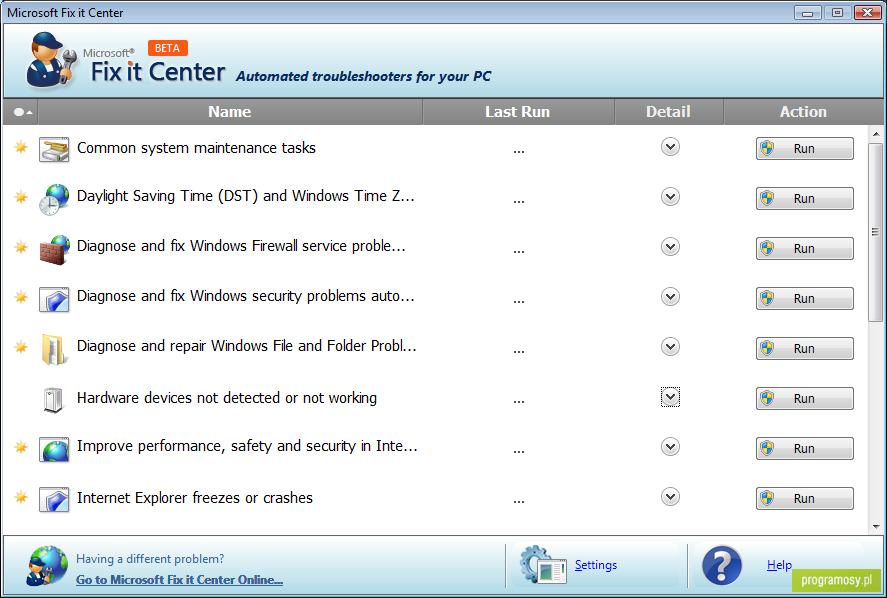Click the Improve performance Internet Explorer globe icon
Image resolution: width=887 pixels, height=598 pixels.
tap(54, 449)
